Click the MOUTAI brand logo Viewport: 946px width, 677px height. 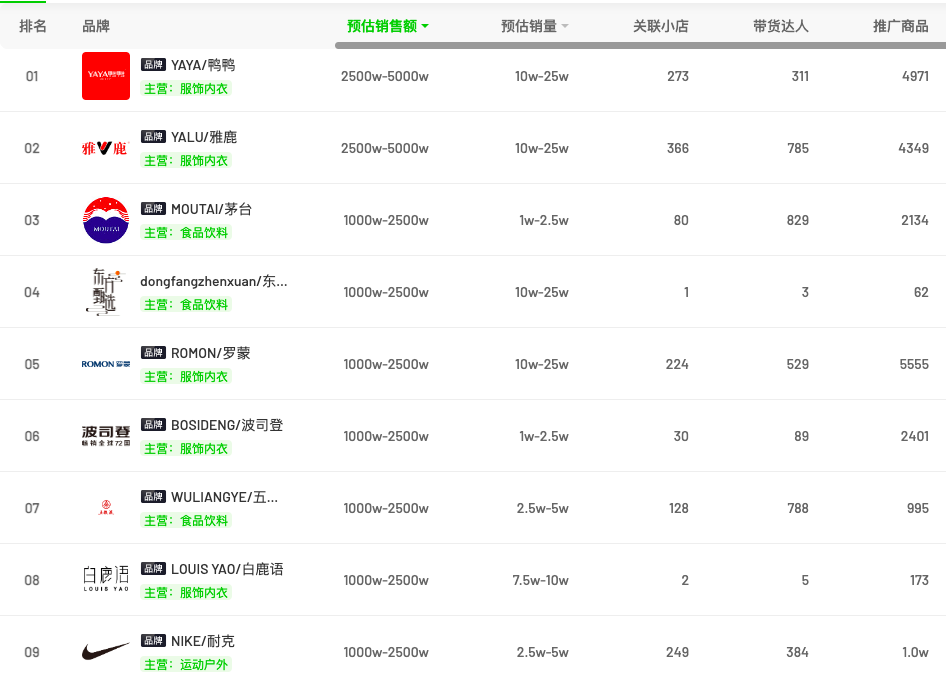pos(106,220)
